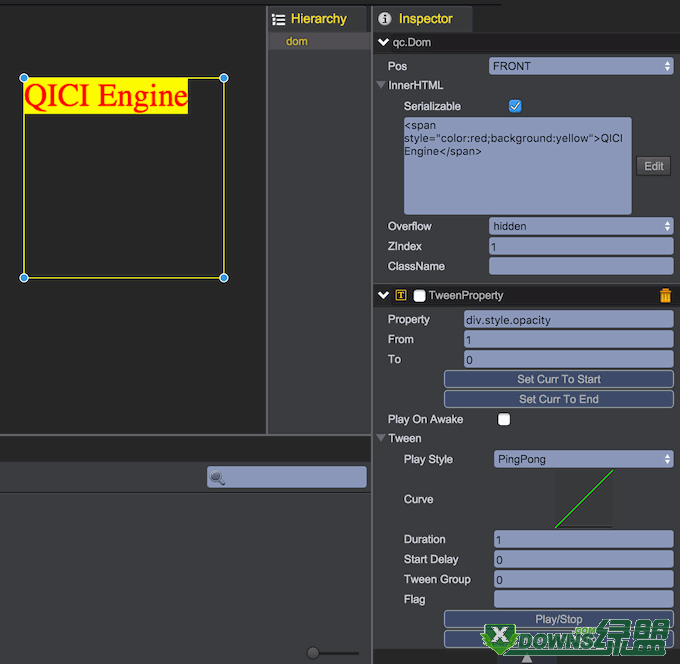
Task: Delete TweenProperty with the trash icon
Action: click(x=665, y=295)
